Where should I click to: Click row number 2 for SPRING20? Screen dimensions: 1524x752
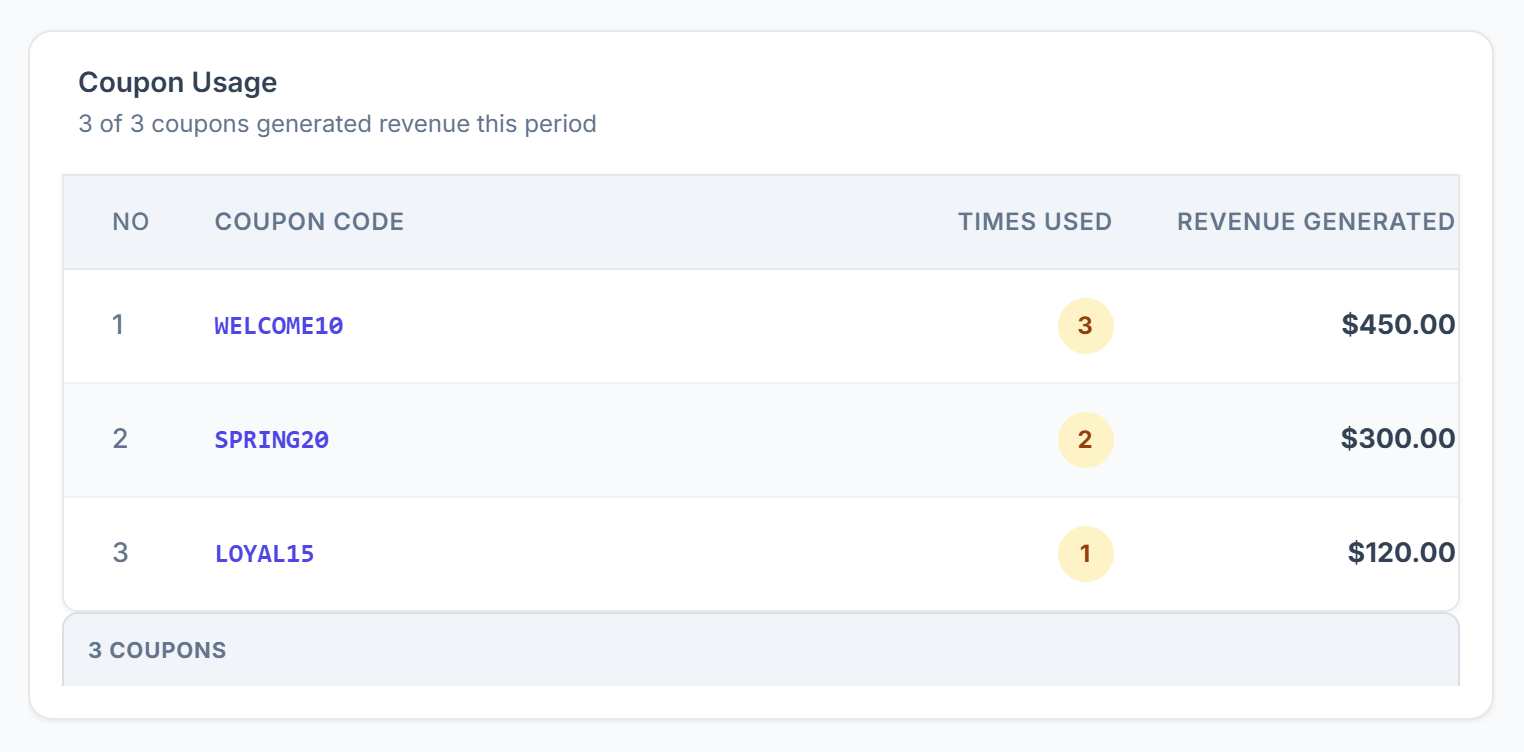[120, 439]
